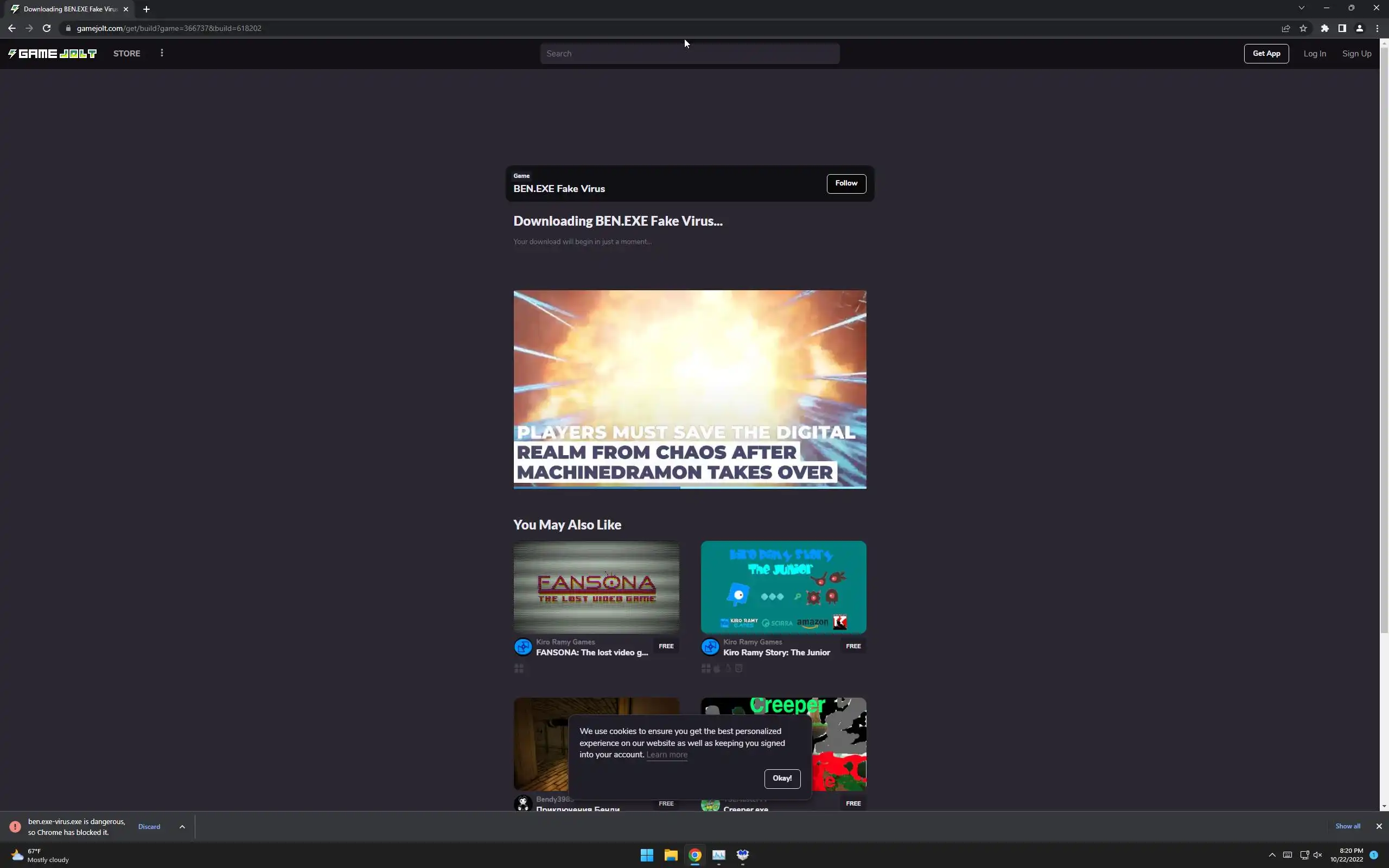The width and height of the screenshot is (1389, 868).
Task: Click the Windows Start button
Action: pos(647,855)
